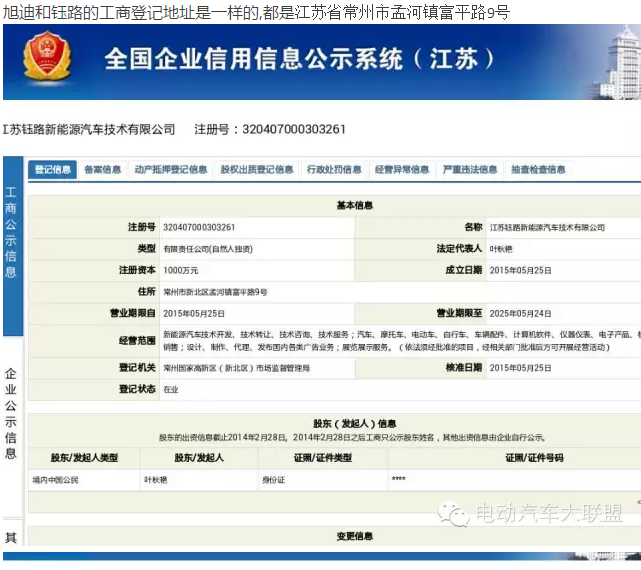The height and width of the screenshot is (570, 641).
Task: Click business term start date beside 营业期限自
Action: [x=194, y=314]
